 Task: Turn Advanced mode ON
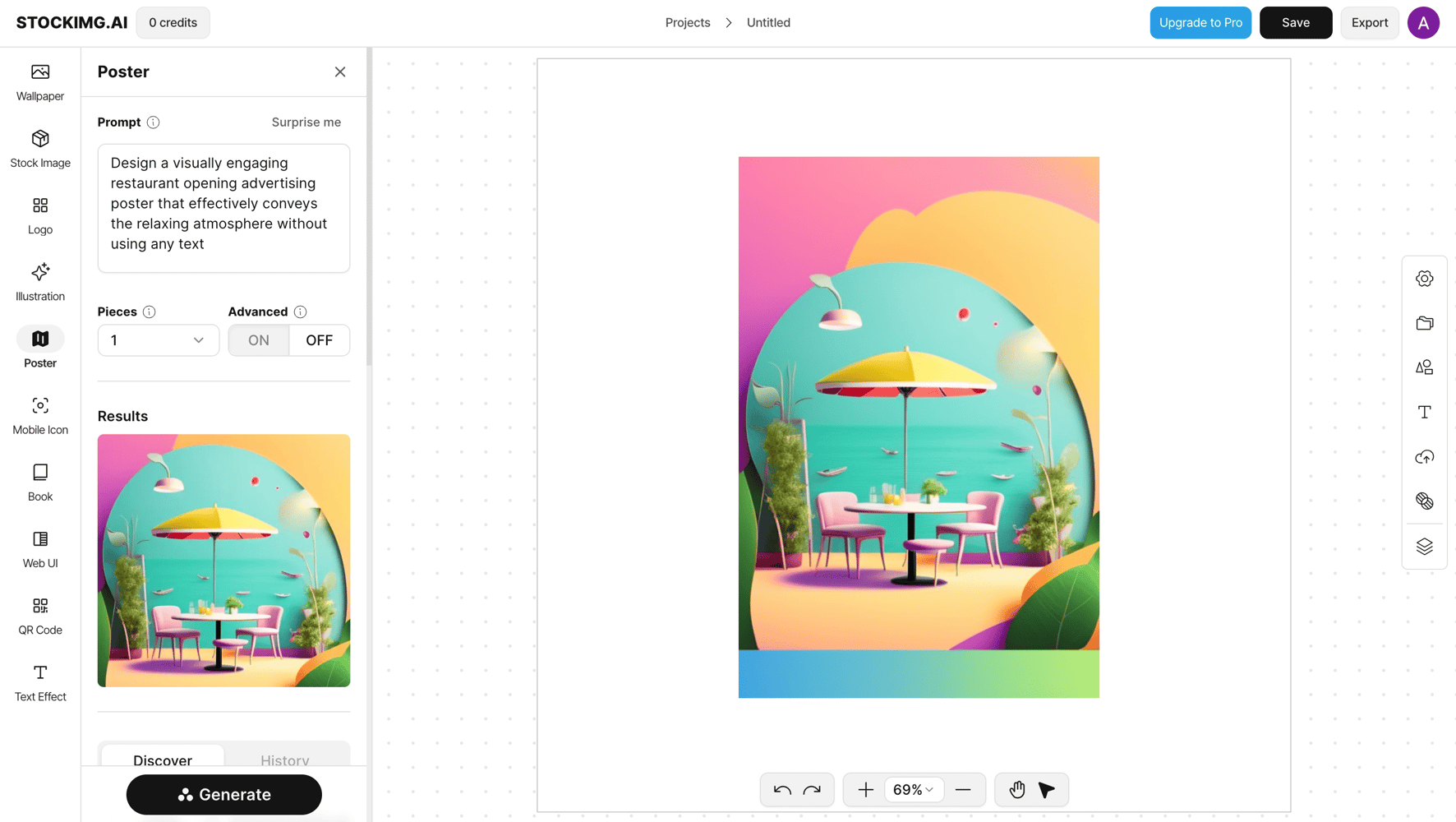tap(258, 339)
